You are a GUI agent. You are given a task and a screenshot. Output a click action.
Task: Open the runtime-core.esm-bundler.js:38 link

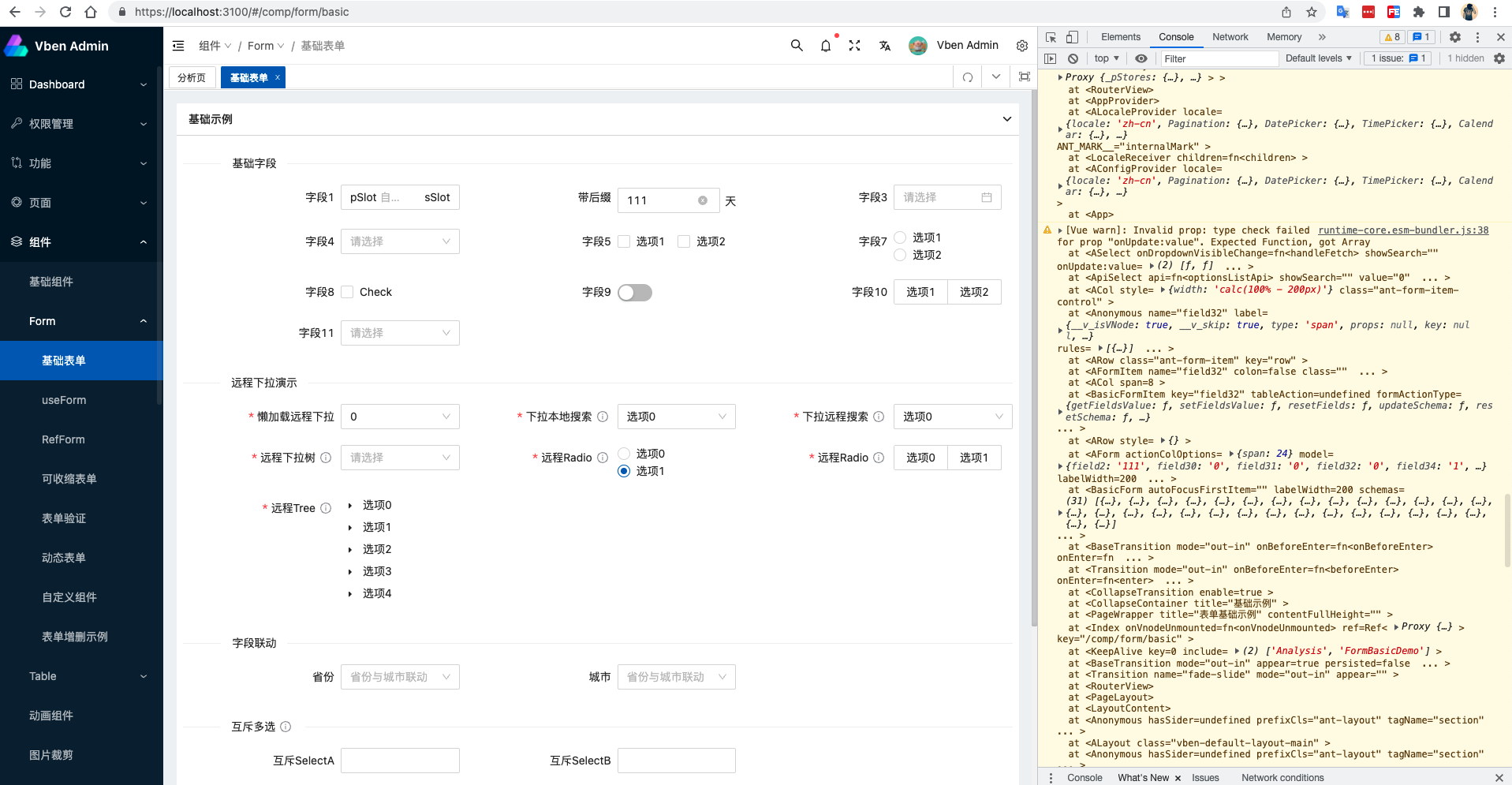[x=1403, y=230]
